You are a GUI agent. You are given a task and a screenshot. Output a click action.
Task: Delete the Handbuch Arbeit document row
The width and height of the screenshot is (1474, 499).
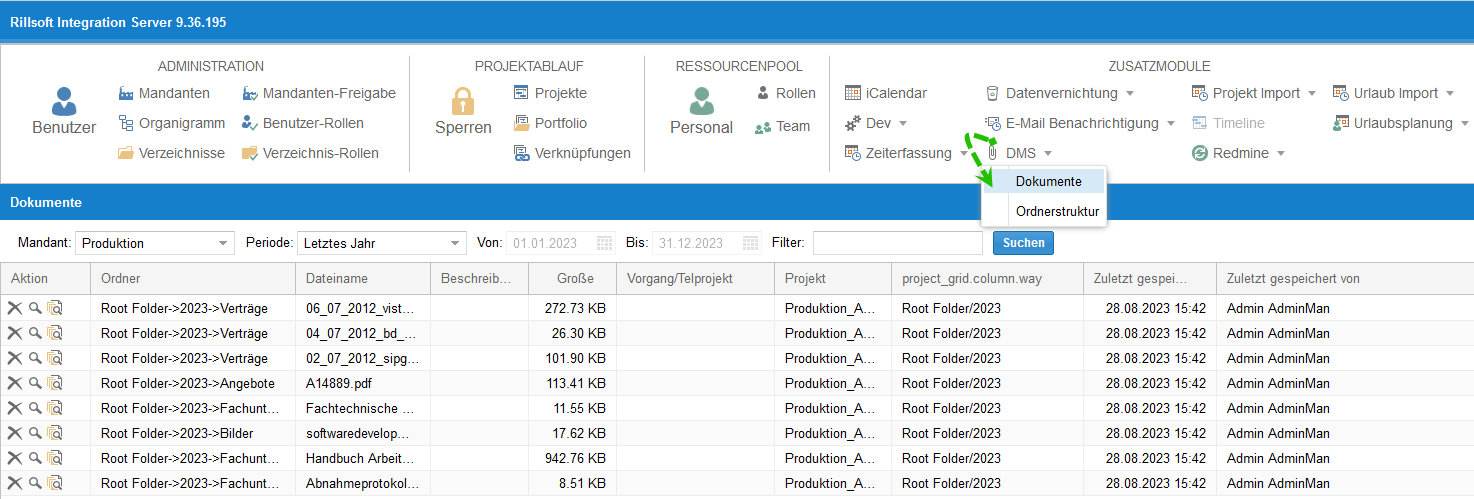tap(15, 458)
